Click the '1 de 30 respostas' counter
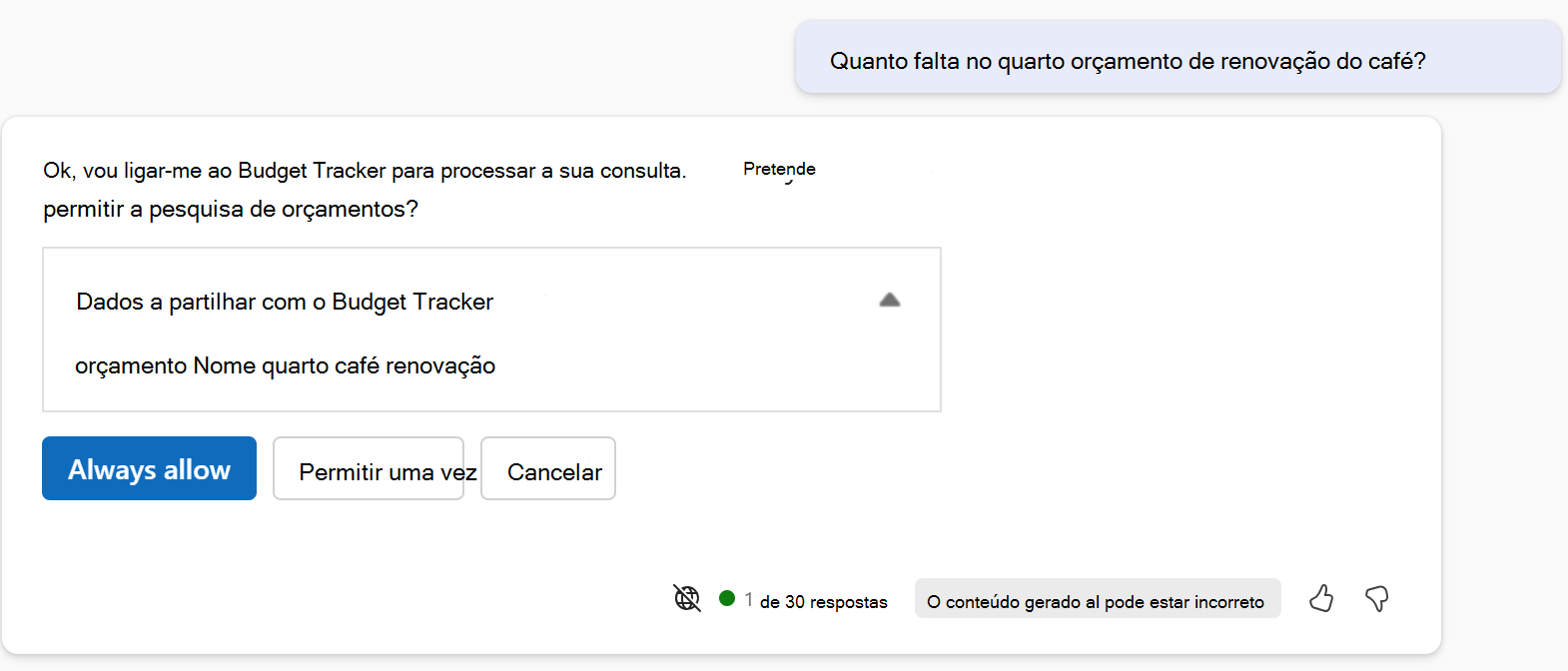 pyautogui.click(x=815, y=601)
